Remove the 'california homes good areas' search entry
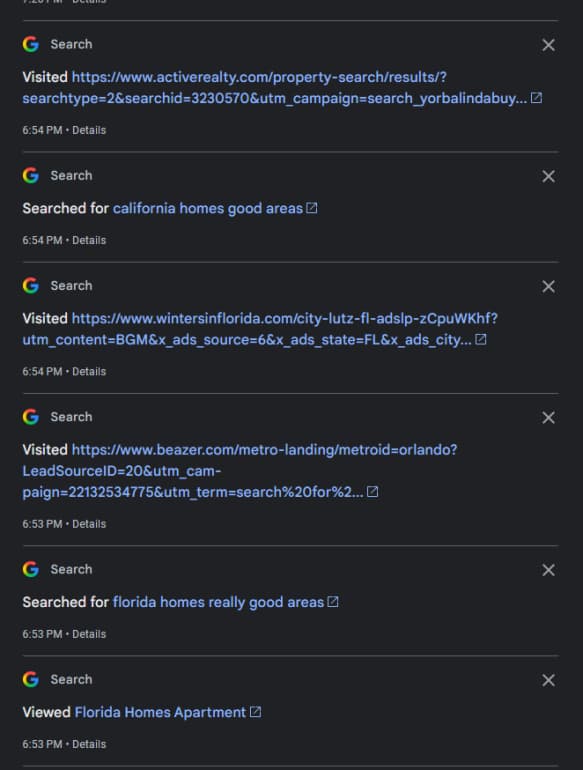The width and height of the screenshot is (583, 770). (548, 176)
